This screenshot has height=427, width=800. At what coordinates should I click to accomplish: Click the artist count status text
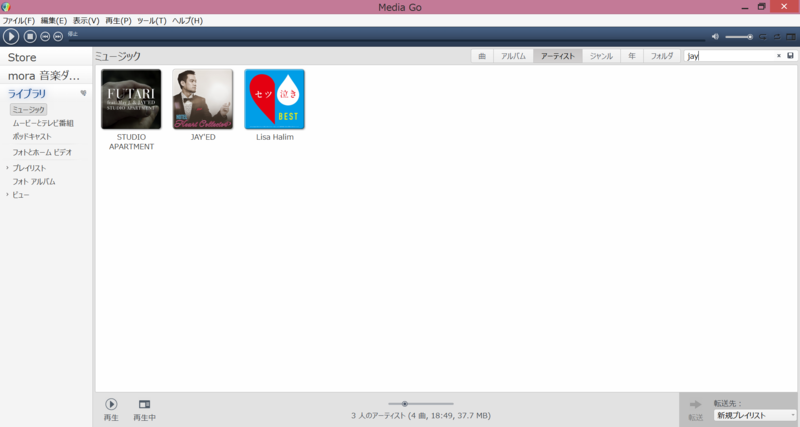point(421,416)
